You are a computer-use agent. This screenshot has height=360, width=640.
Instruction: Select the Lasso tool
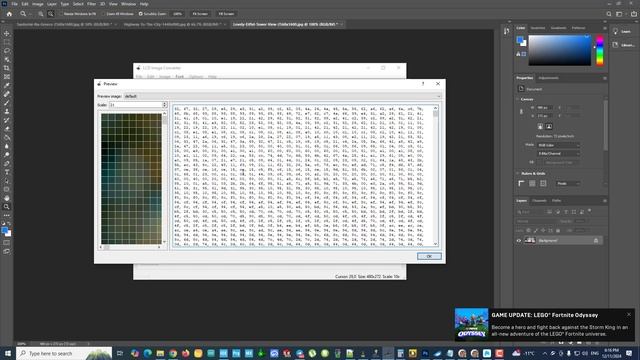click(x=7, y=51)
